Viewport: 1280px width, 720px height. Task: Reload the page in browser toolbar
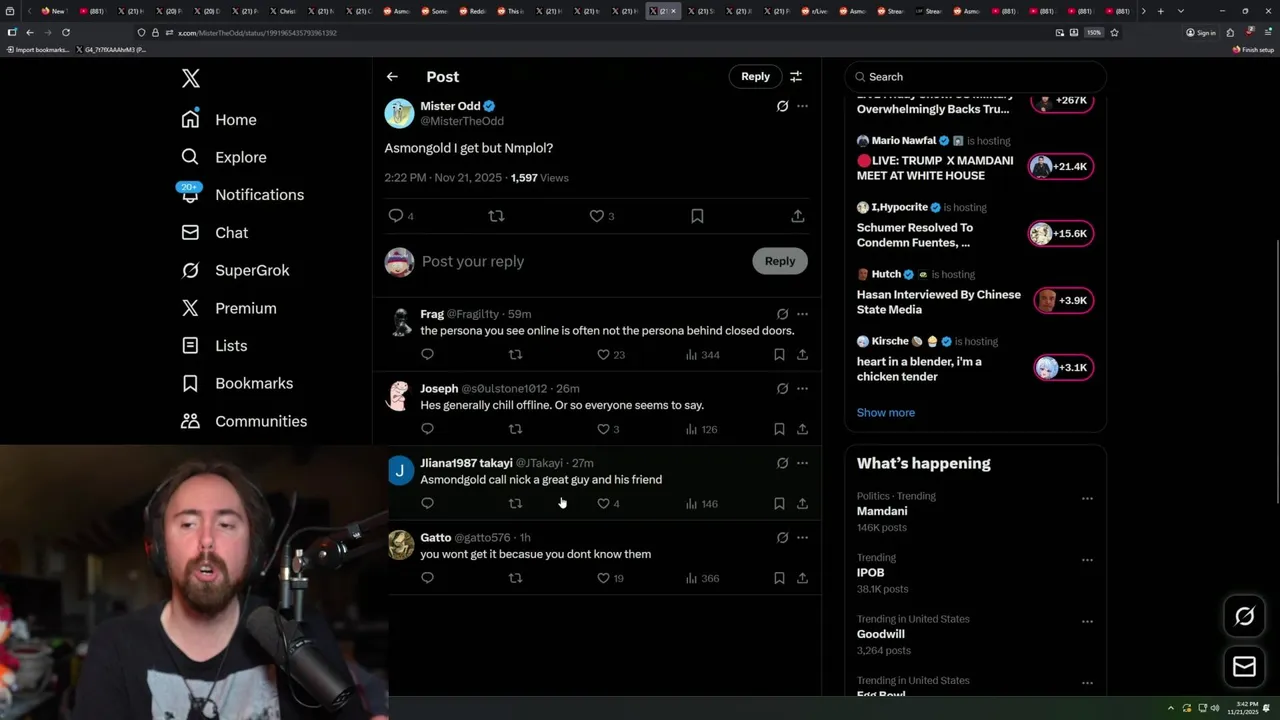(x=66, y=32)
